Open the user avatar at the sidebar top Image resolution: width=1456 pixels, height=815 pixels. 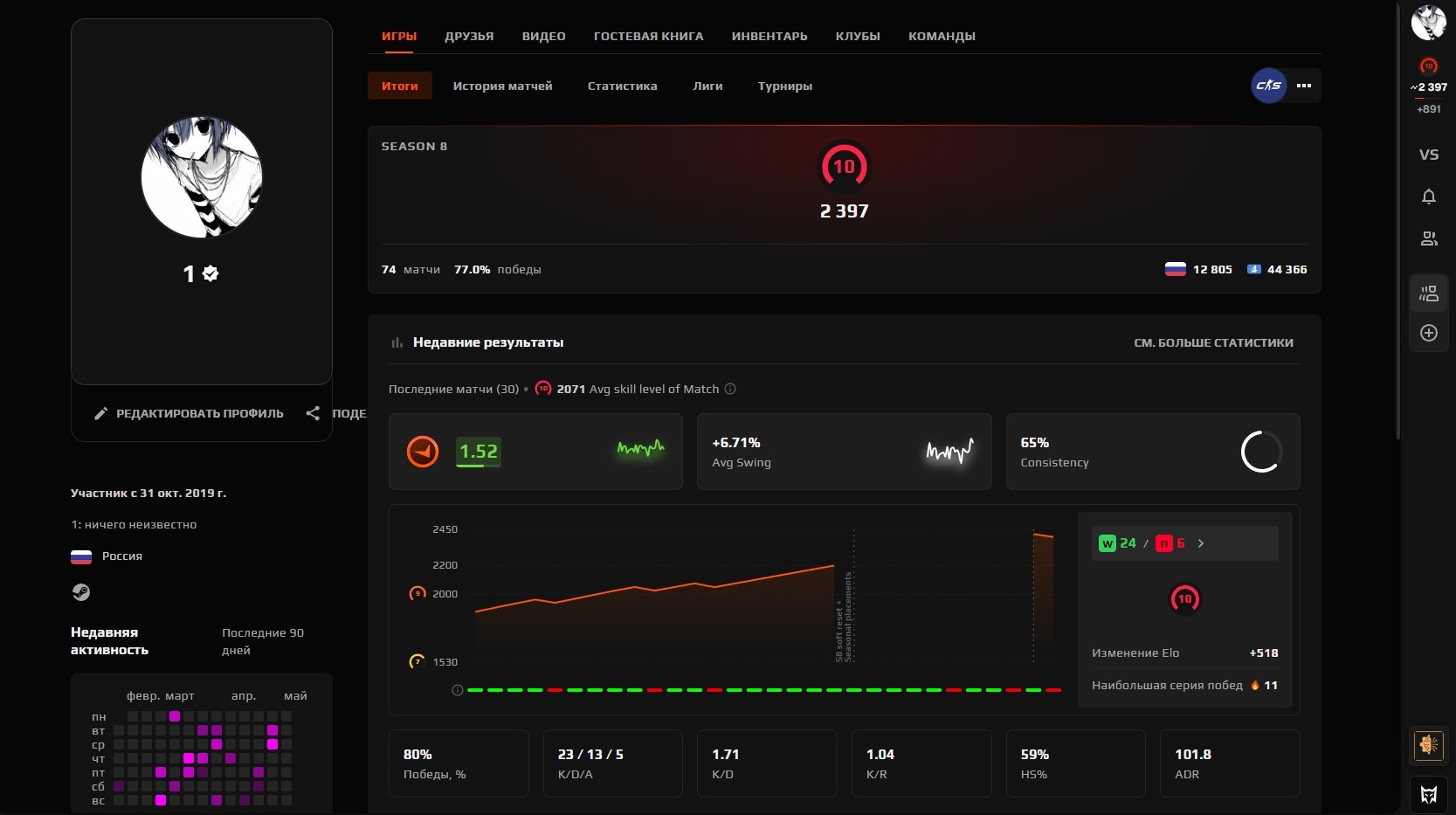(x=1429, y=23)
